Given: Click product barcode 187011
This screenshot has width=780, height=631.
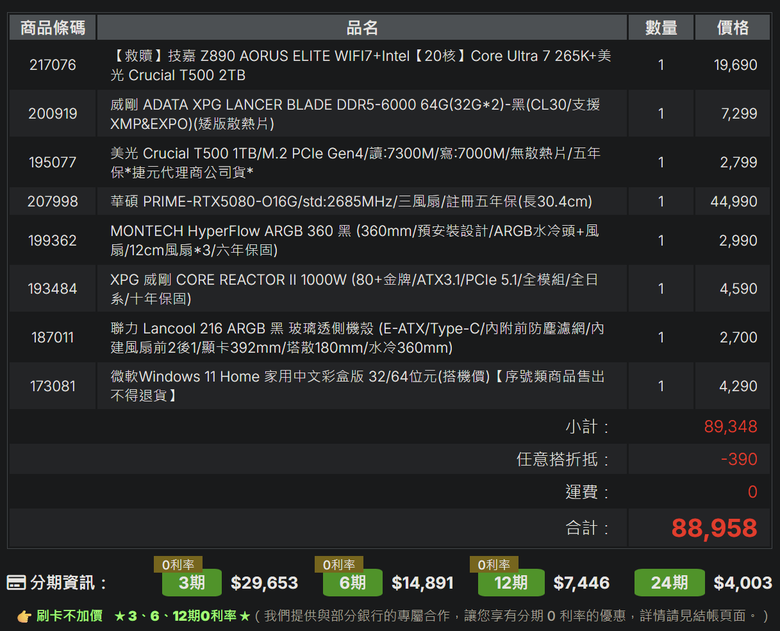Looking at the screenshot, I should point(52,338).
